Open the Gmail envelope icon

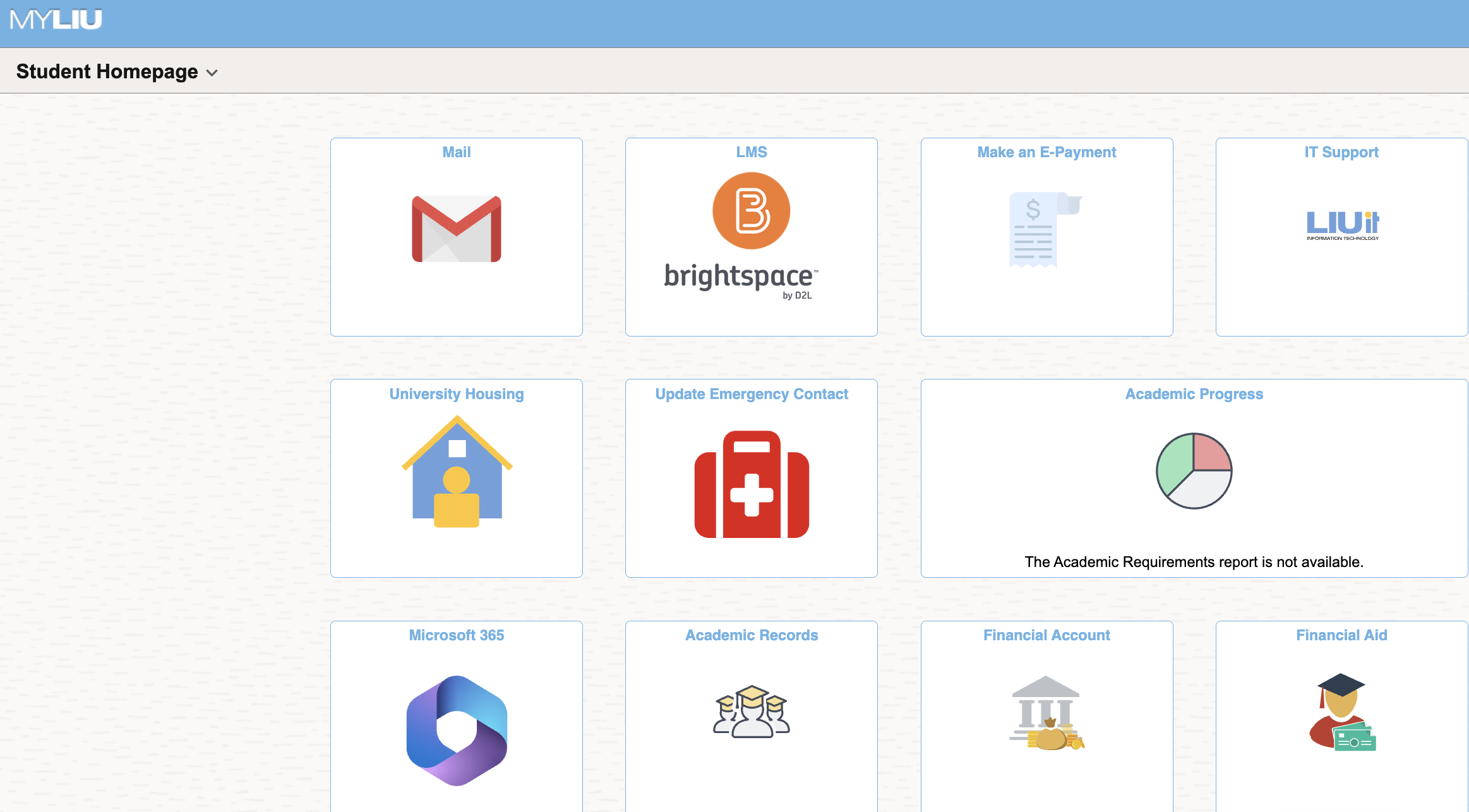click(456, 229)
